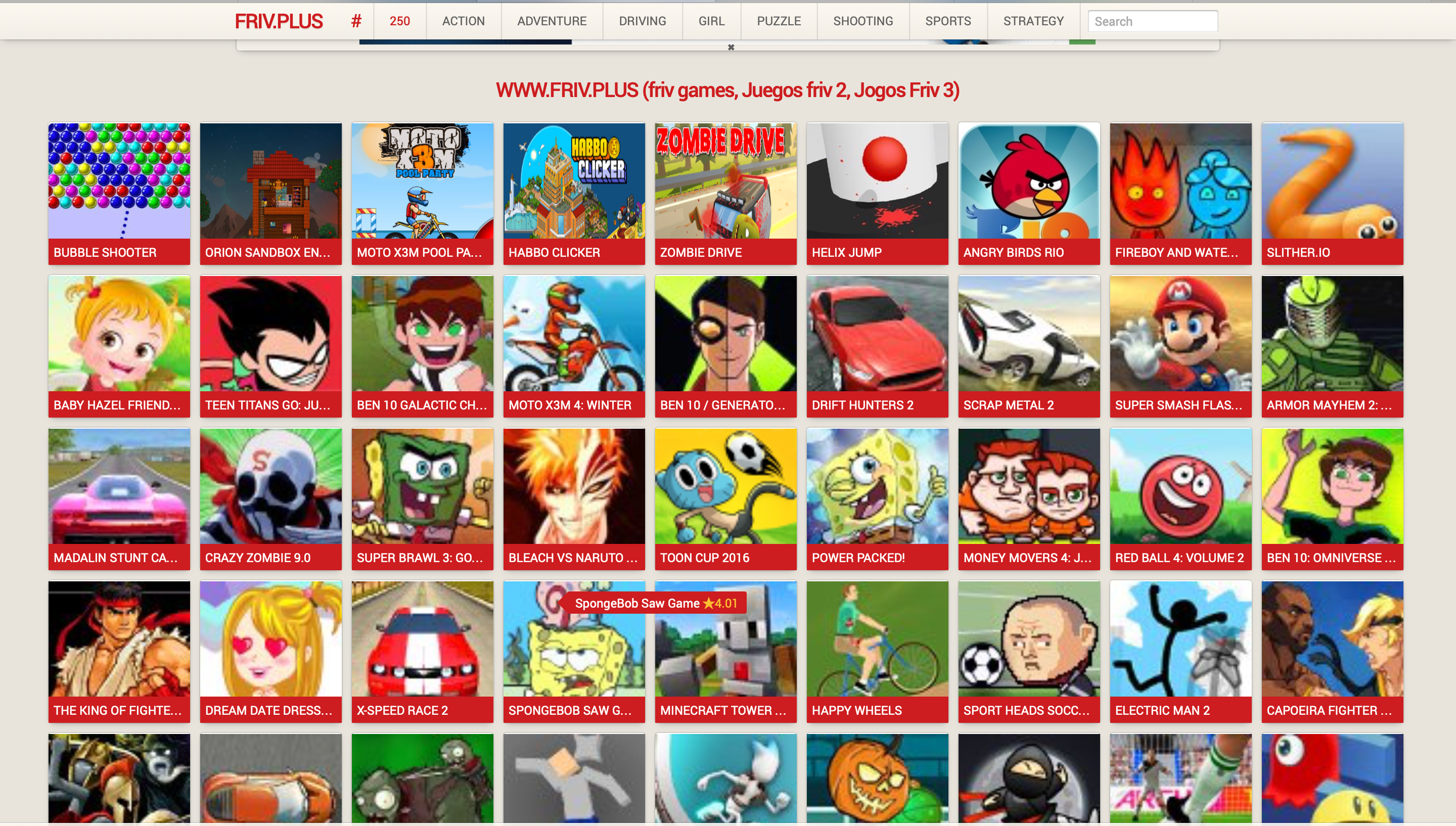Play Teen Titans Go game
Screen dimensions: 1456x826
point(270,346)
